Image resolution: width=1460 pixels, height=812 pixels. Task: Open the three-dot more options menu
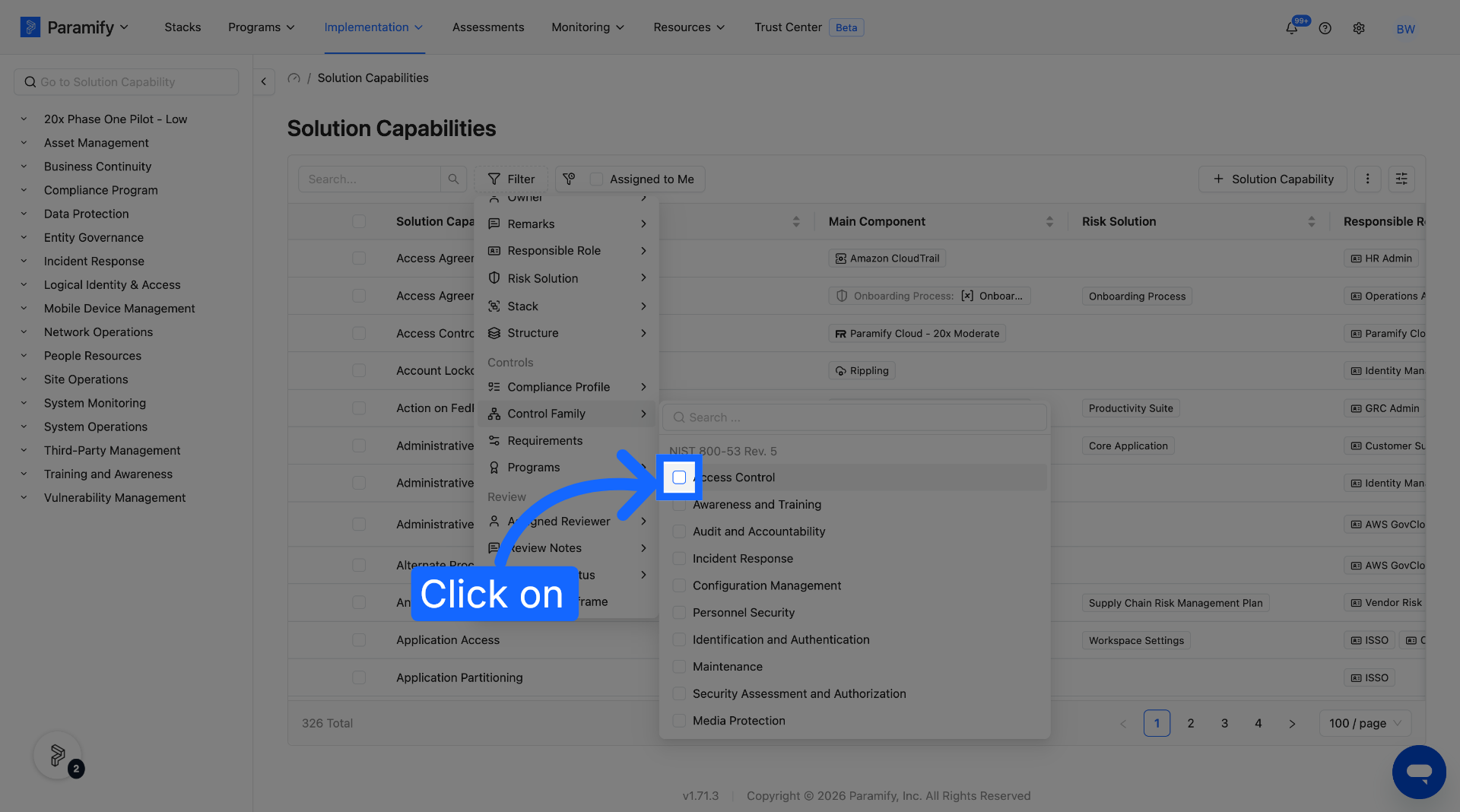coord(1367,179)
